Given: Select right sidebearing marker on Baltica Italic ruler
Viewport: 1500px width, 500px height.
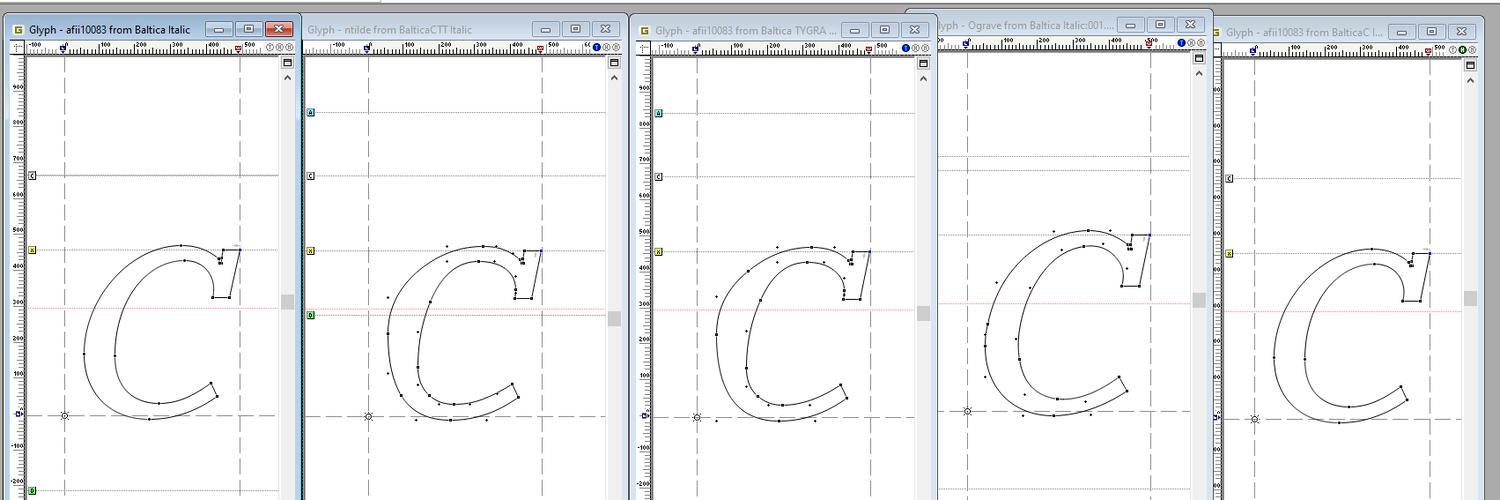Looking at the screenshot, I should tap(238, 48).
